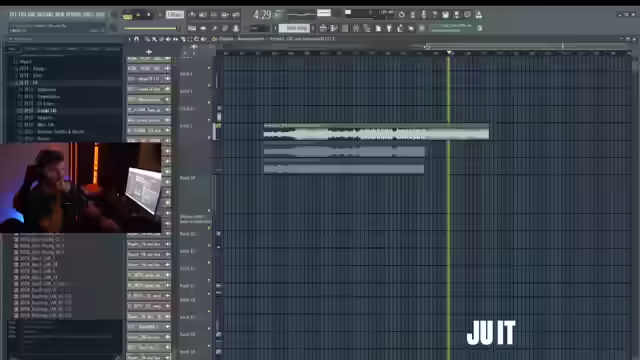This screenshot has height=360, width=640.
Task: Open the global snap selector
Action: pyautogui.click(x=260, y=28)
